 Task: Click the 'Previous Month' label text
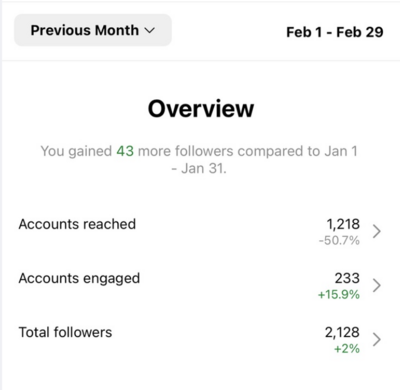coord(85,30)
